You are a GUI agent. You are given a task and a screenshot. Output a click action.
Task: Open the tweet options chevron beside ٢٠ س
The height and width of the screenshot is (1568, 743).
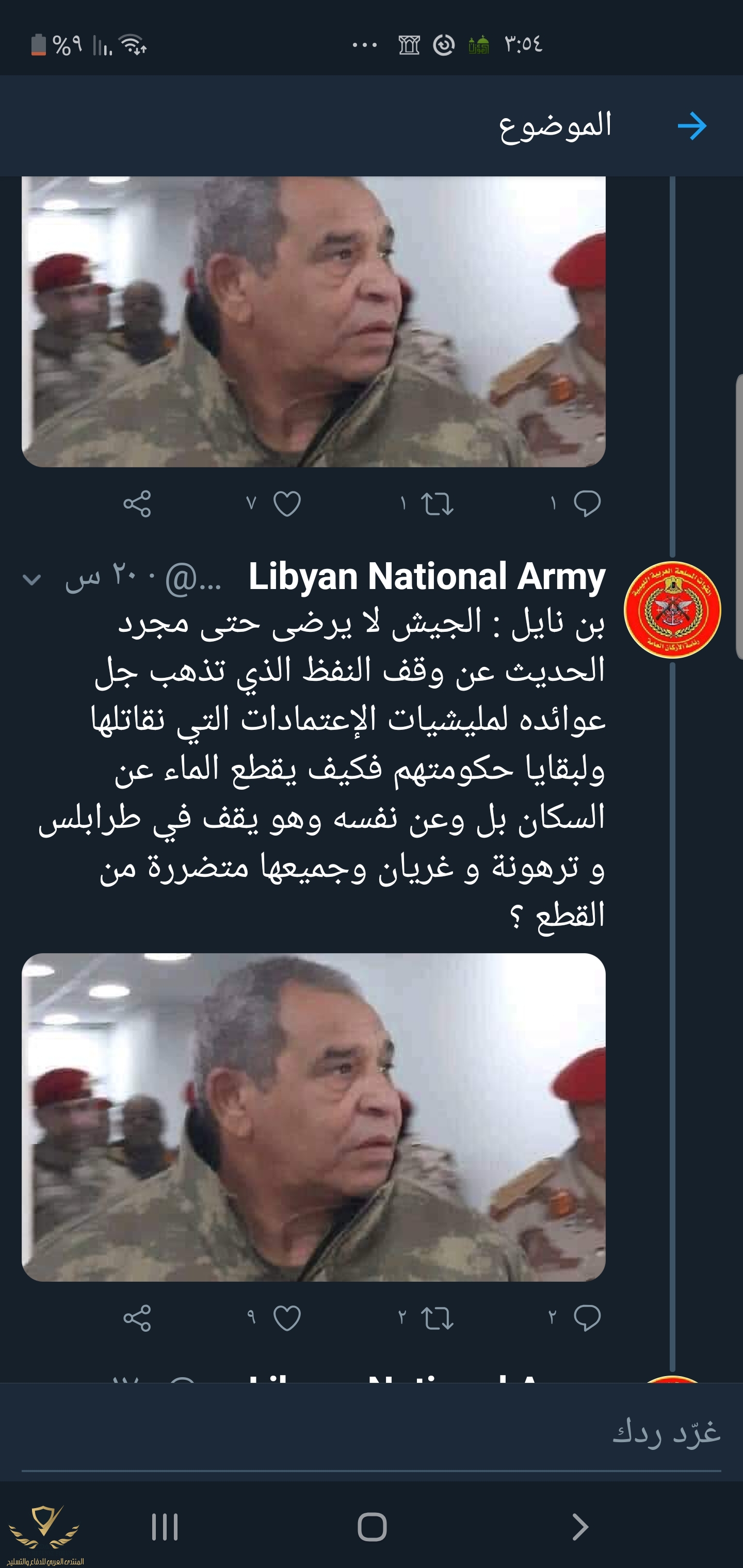coord(31,579)
